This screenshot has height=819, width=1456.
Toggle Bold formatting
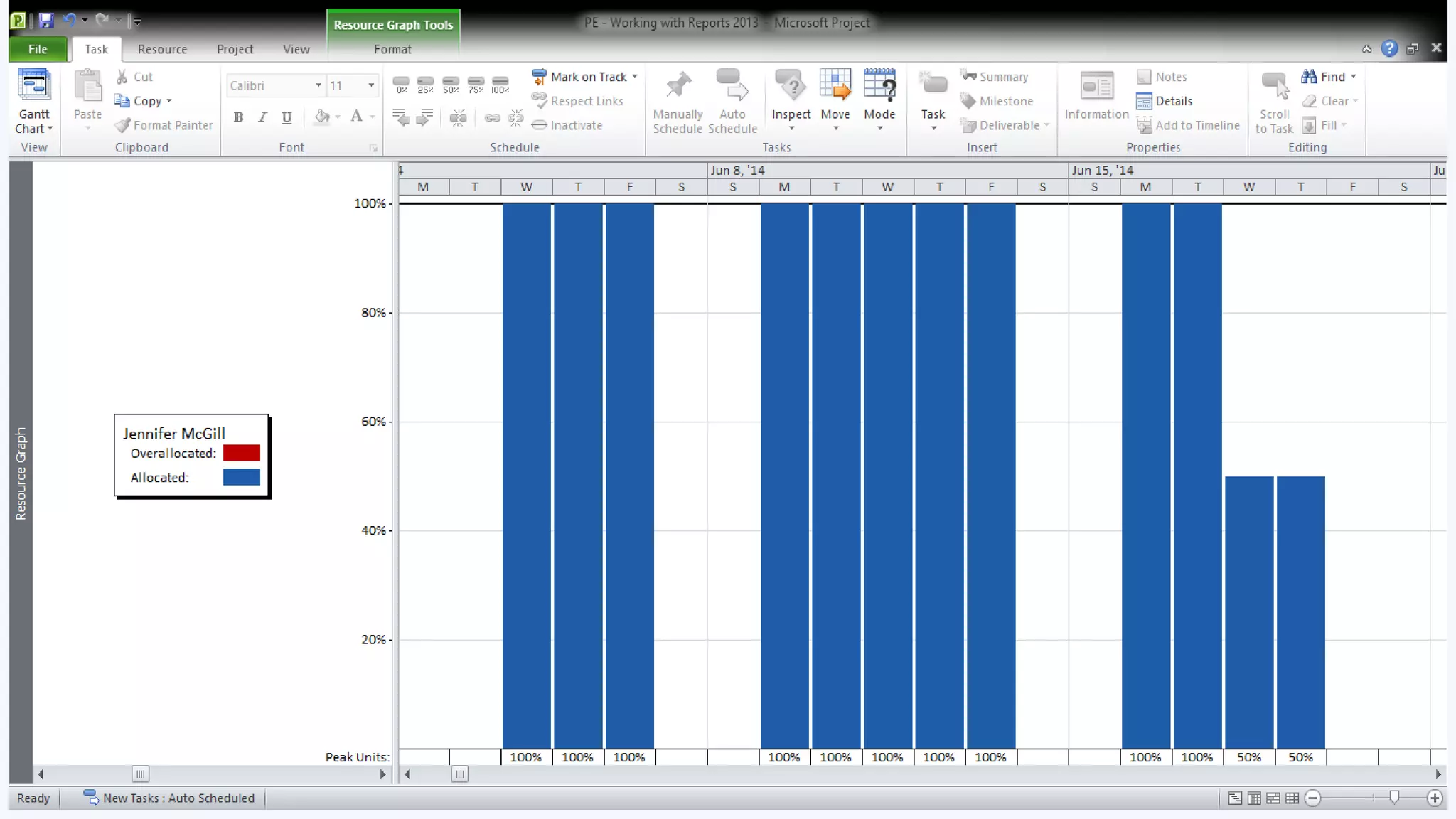pyautogui.click(x=238, y=117)
